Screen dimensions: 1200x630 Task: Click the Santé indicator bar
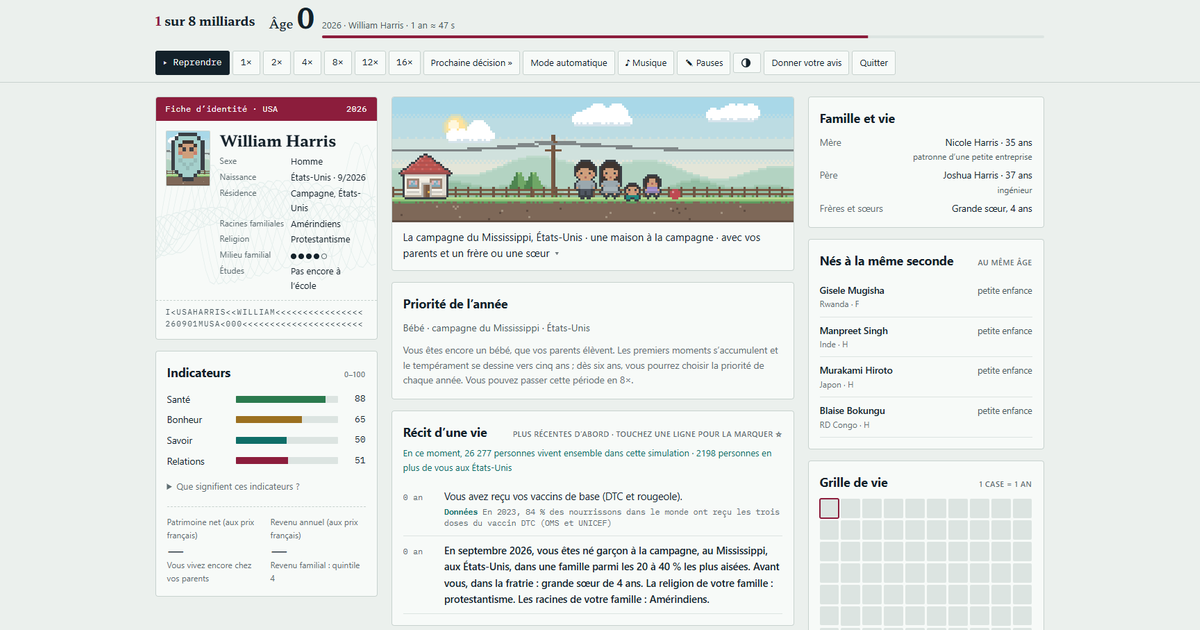coord(287,399)
